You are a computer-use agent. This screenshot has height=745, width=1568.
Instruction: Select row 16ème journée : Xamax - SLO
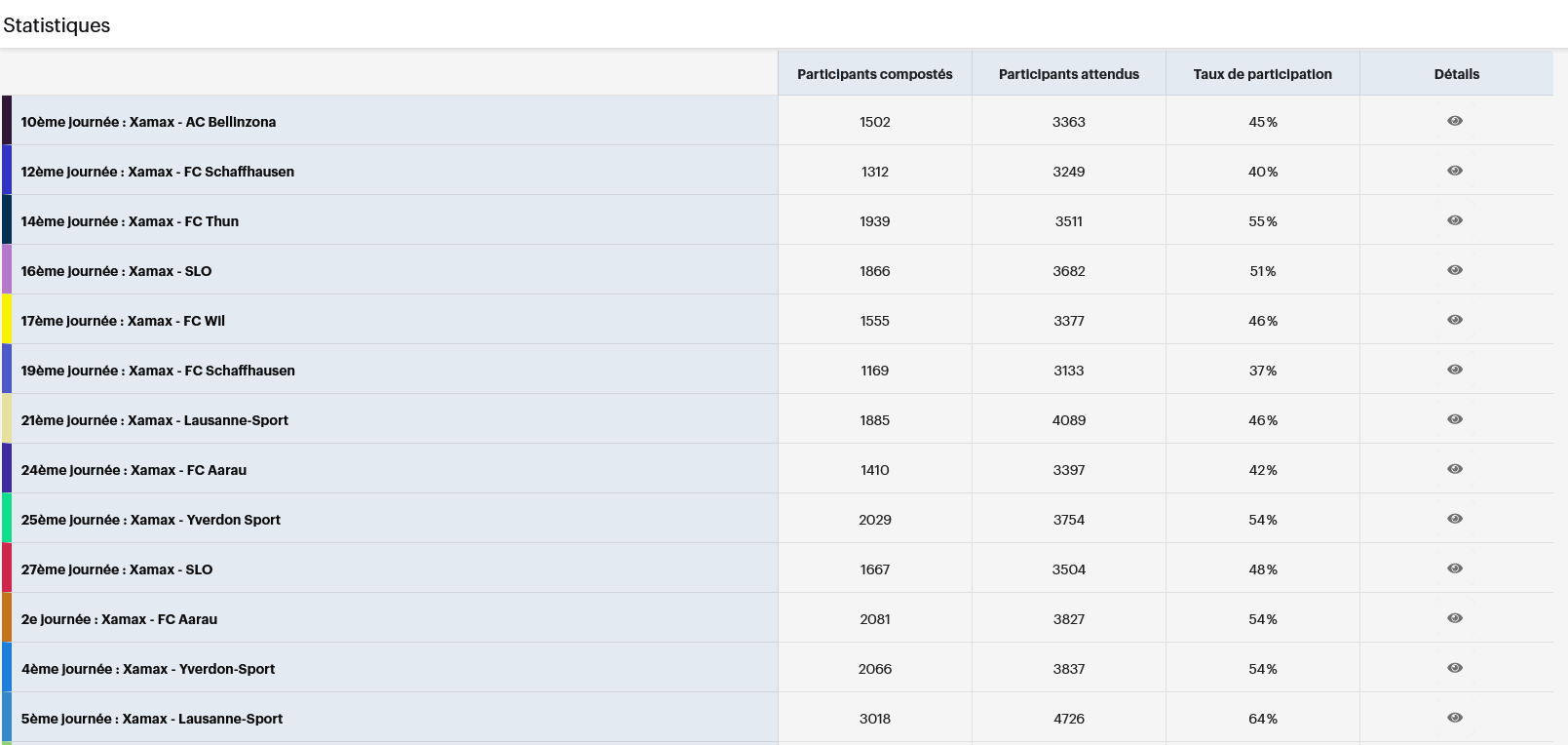777,270
